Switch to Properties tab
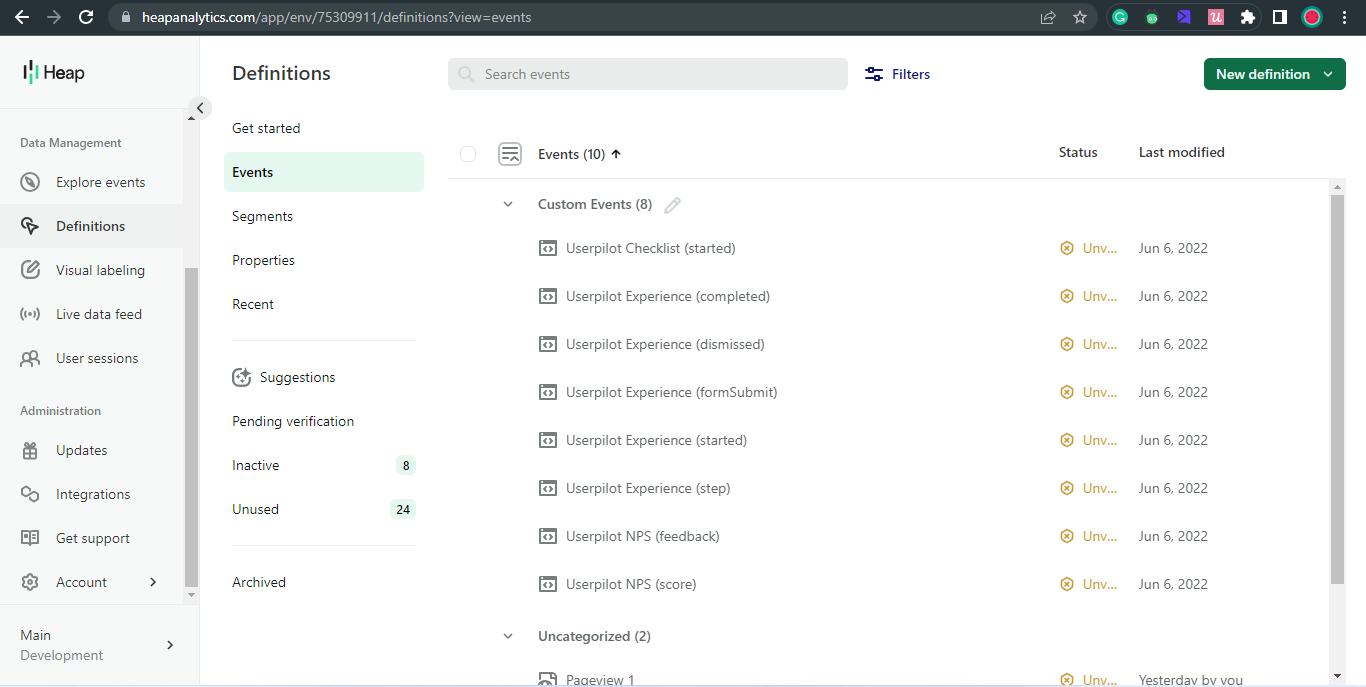Viewport: 1366px width, 687px height. [263, 260]
